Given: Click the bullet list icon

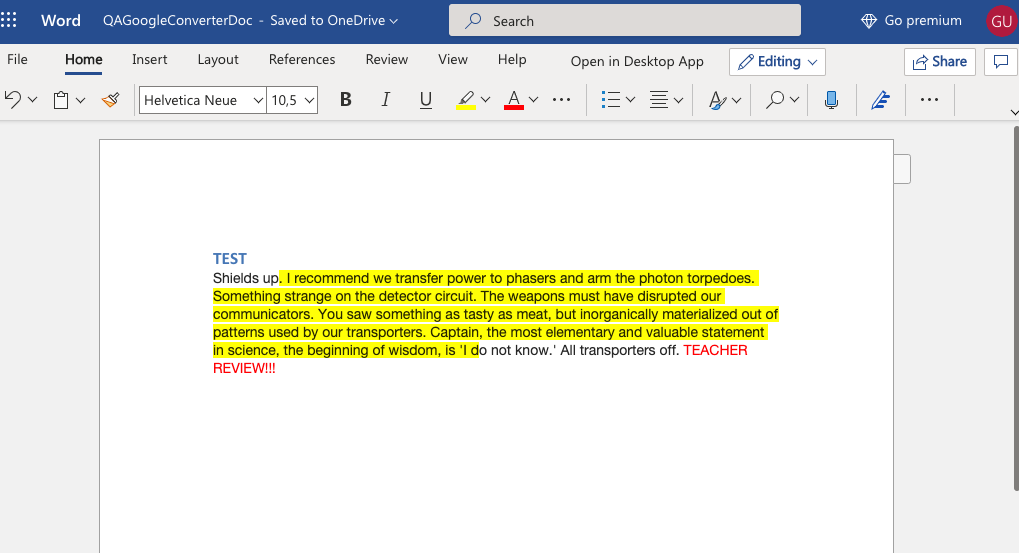Looking at the screenshot, I should click(611, 99).
